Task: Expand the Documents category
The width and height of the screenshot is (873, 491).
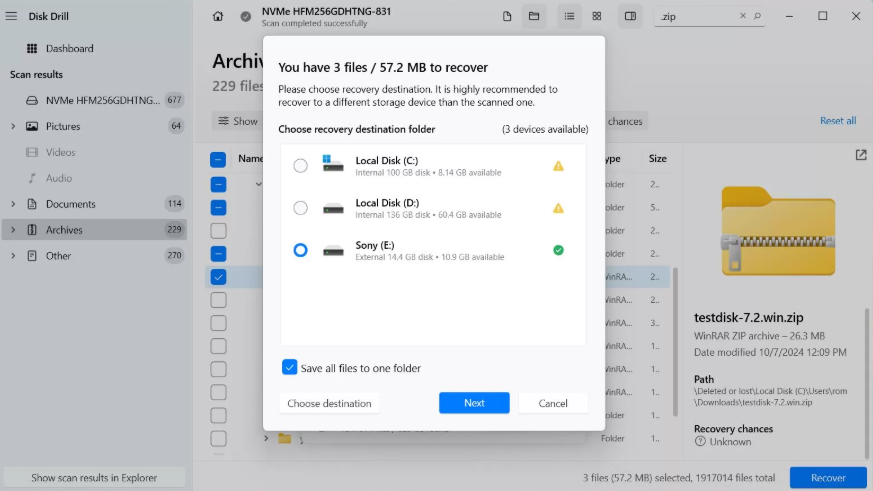Action: pos(13,204)
